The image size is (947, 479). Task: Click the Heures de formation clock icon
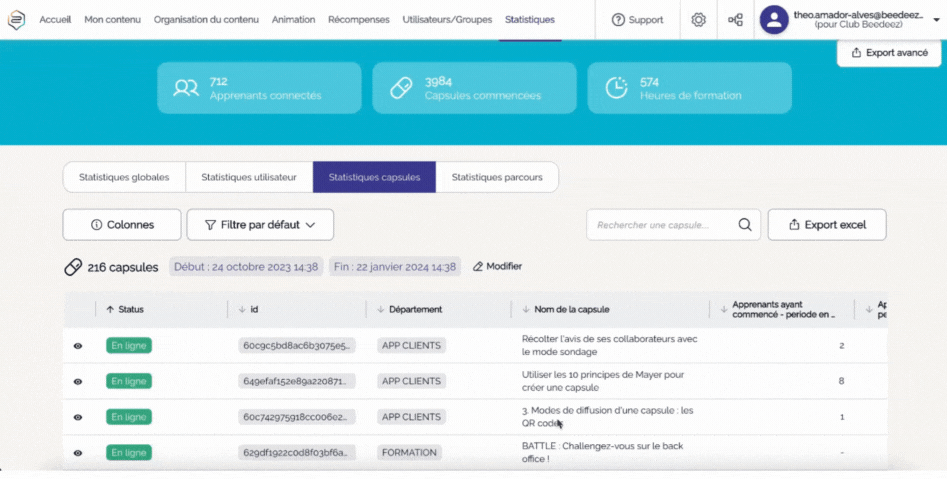(616, 88)
